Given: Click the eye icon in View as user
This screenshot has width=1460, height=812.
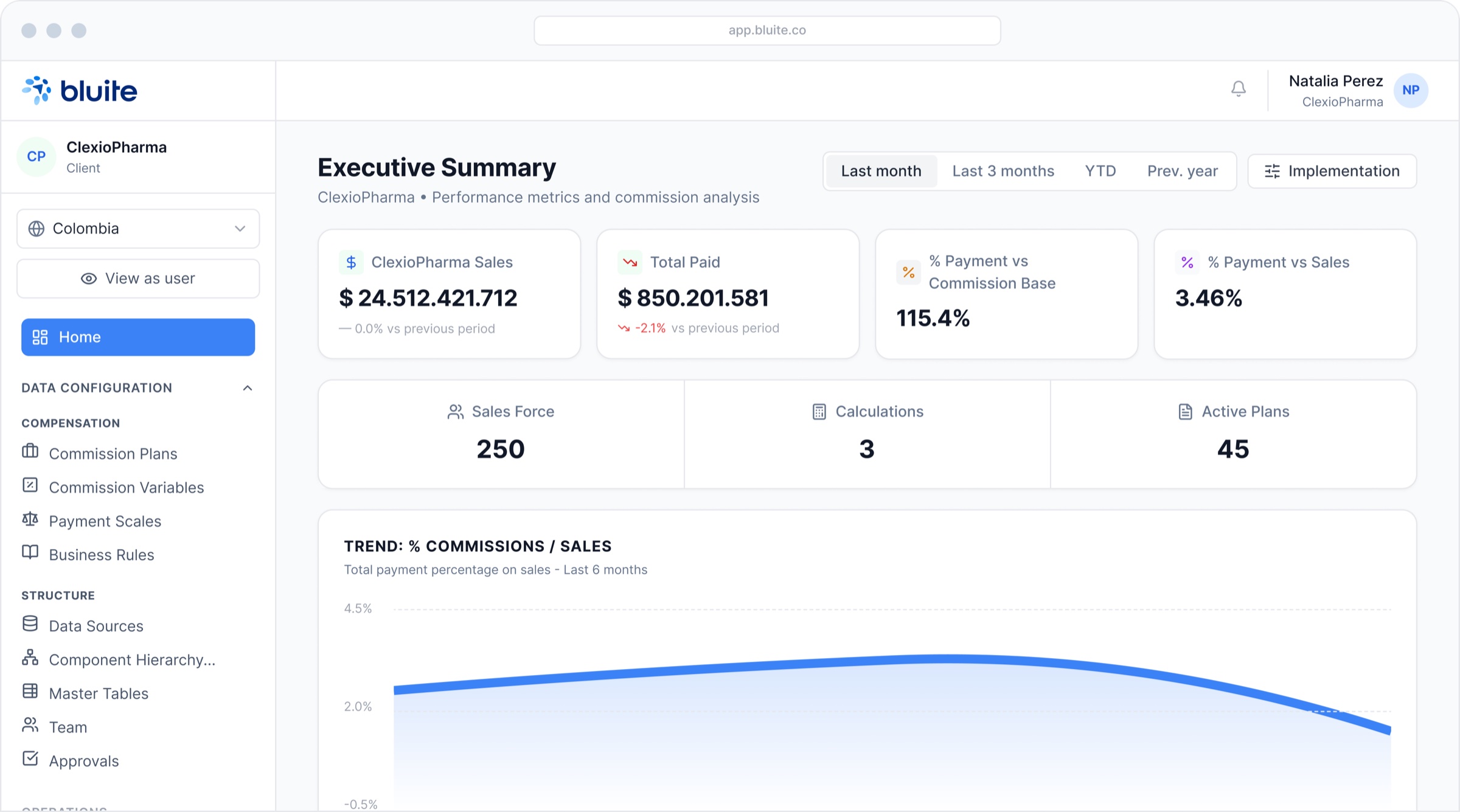Looking at the screenshot, I should pos(89,279).
